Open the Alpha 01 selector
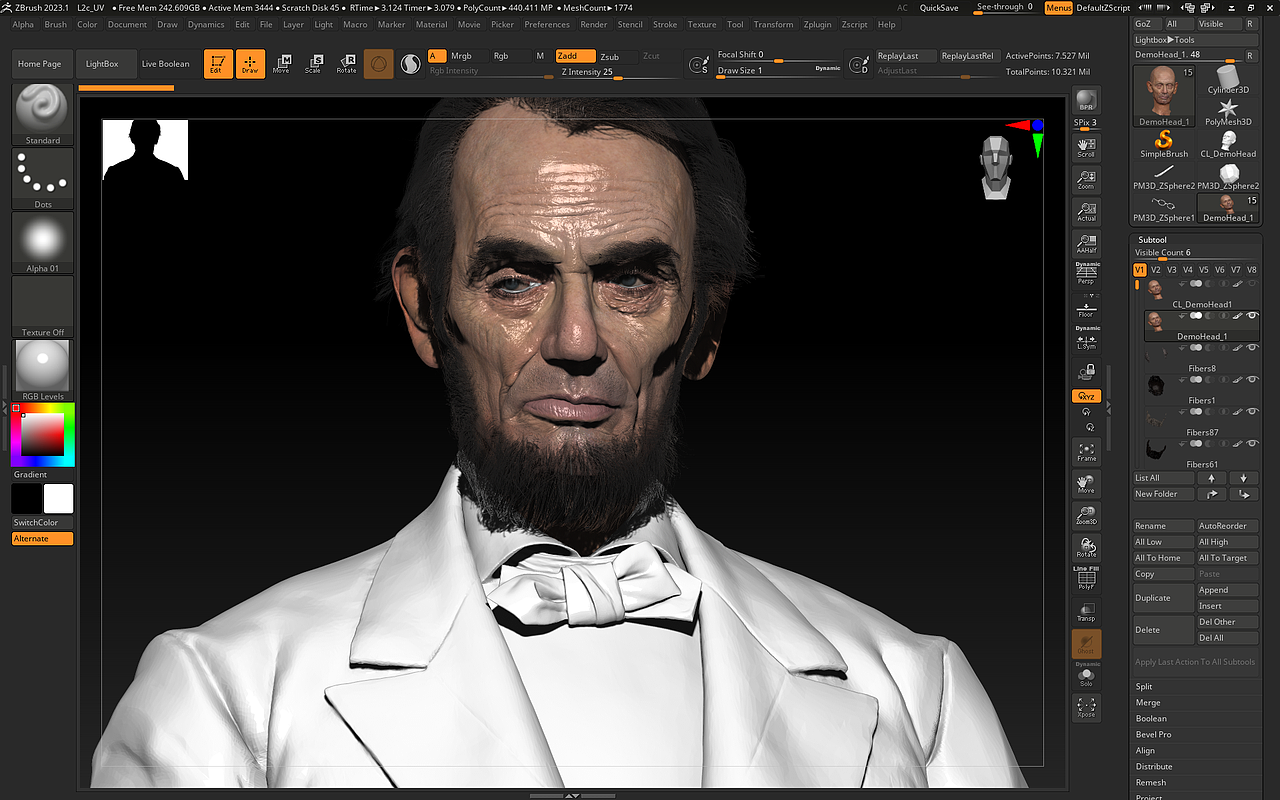 [41, 240]
